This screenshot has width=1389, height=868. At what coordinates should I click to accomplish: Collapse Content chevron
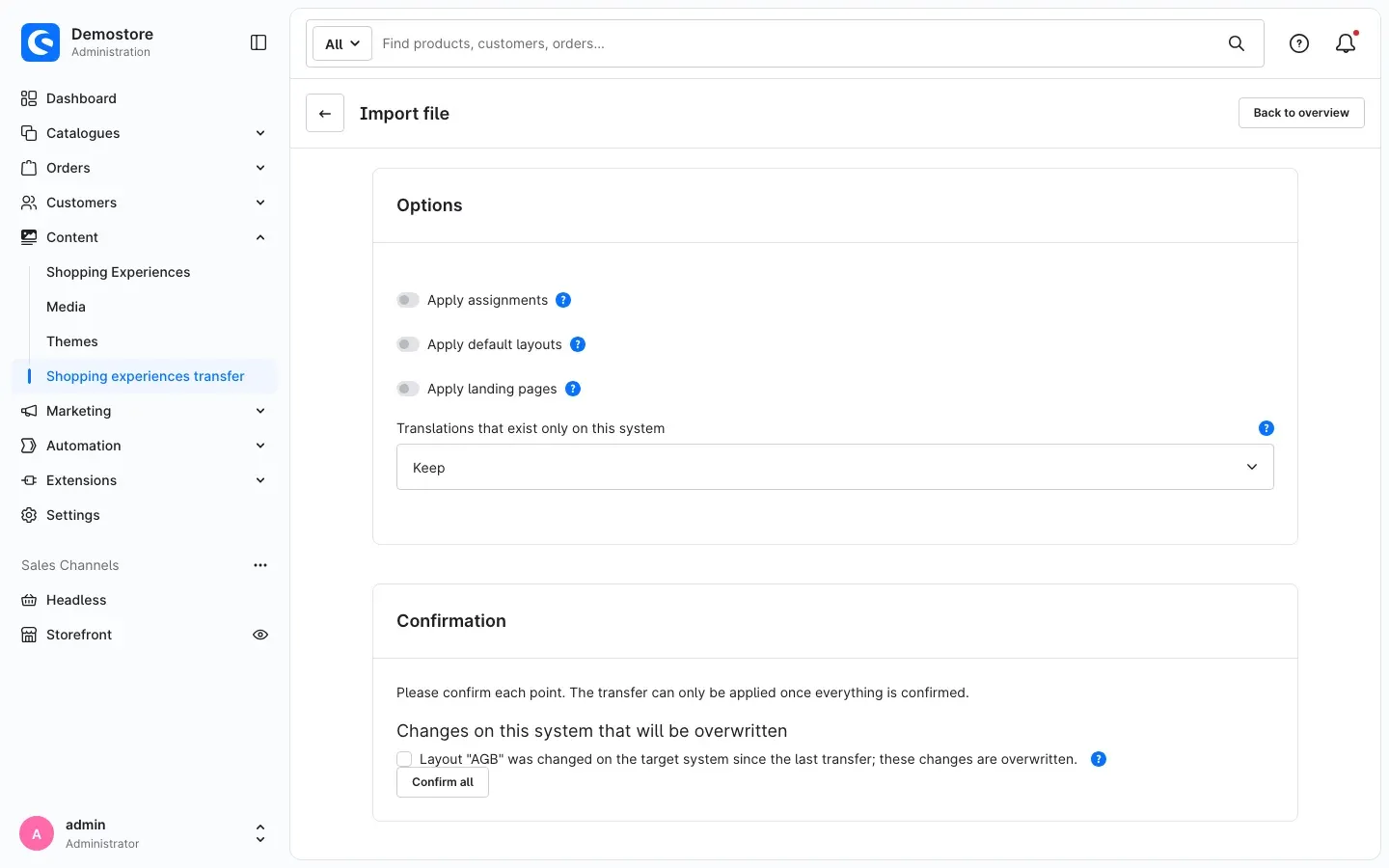pos(260,237)
